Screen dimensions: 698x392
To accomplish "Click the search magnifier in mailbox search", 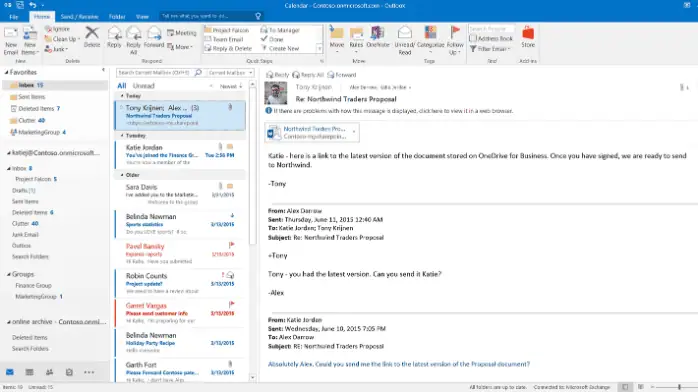I will point(198,73).
